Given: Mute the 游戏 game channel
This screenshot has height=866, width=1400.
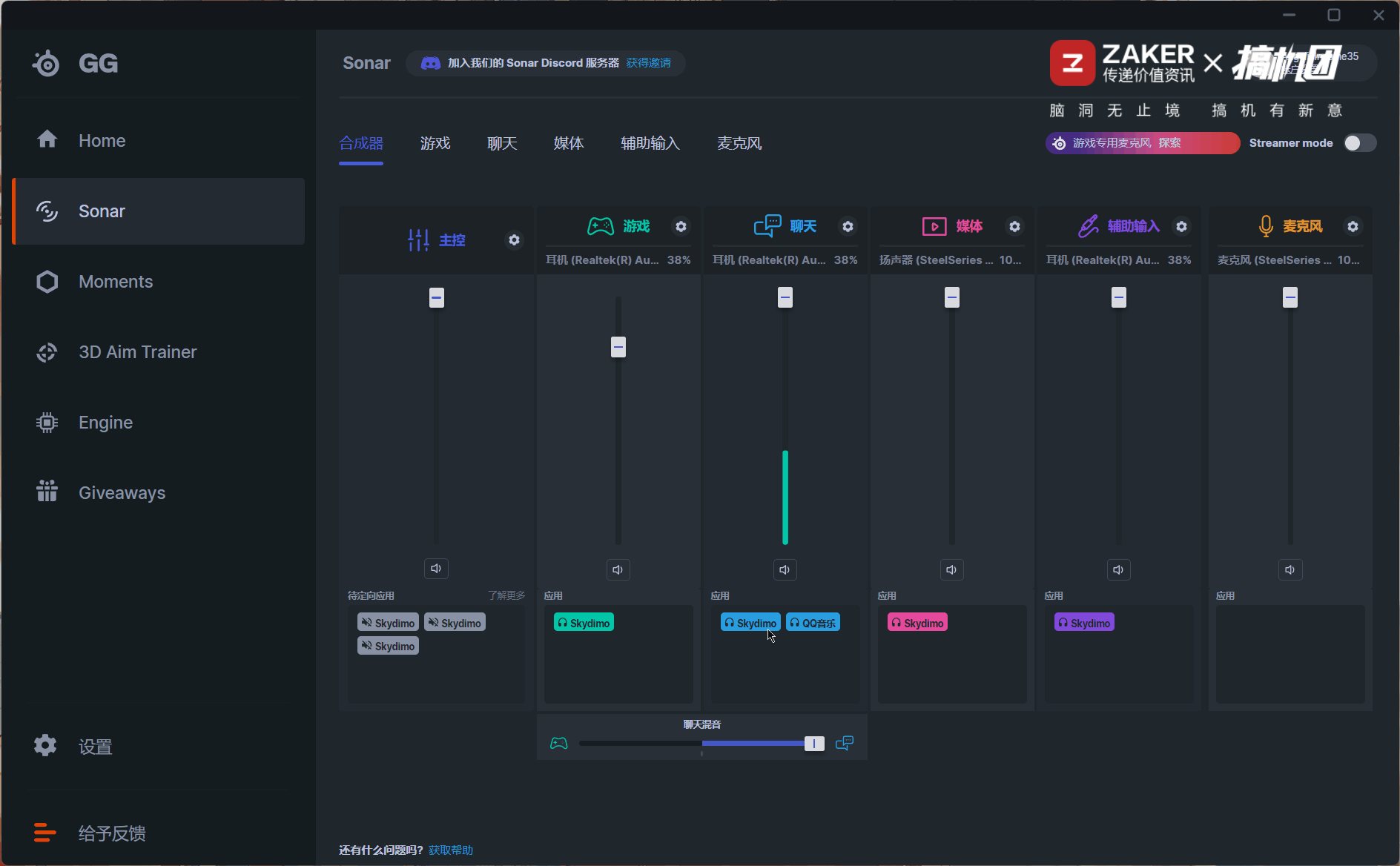Looking at the screenshot, I should [618, 569].
